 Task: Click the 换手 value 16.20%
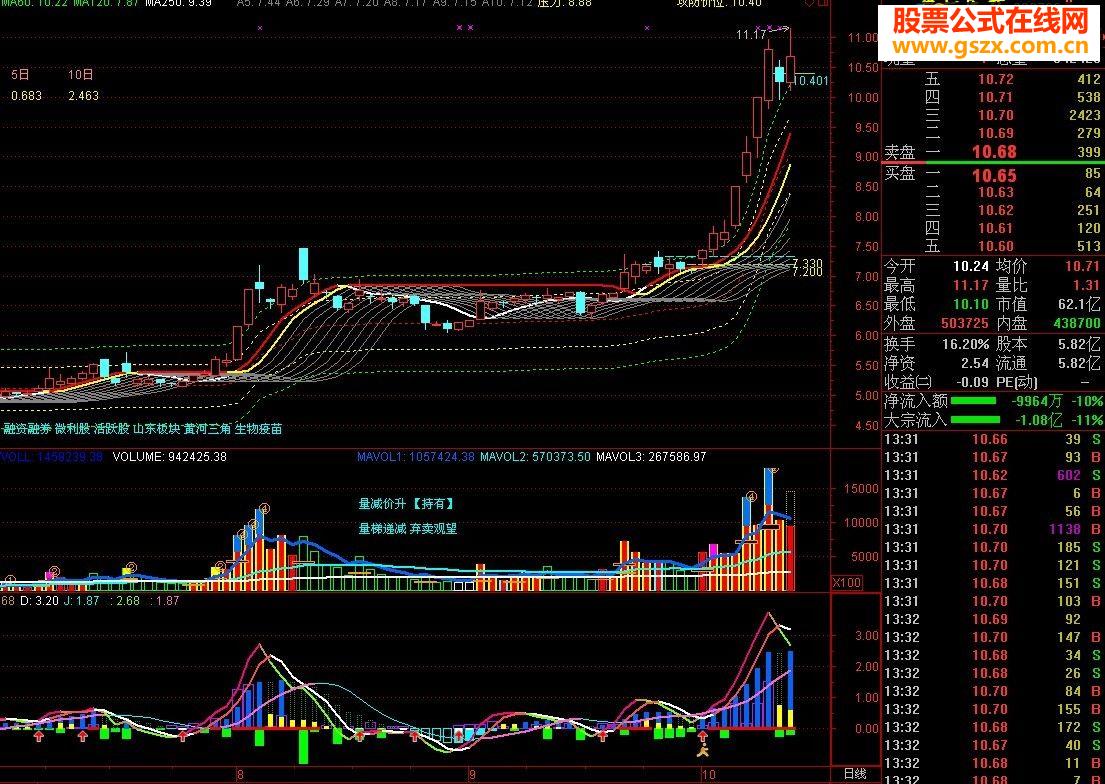tap(965, 344)
